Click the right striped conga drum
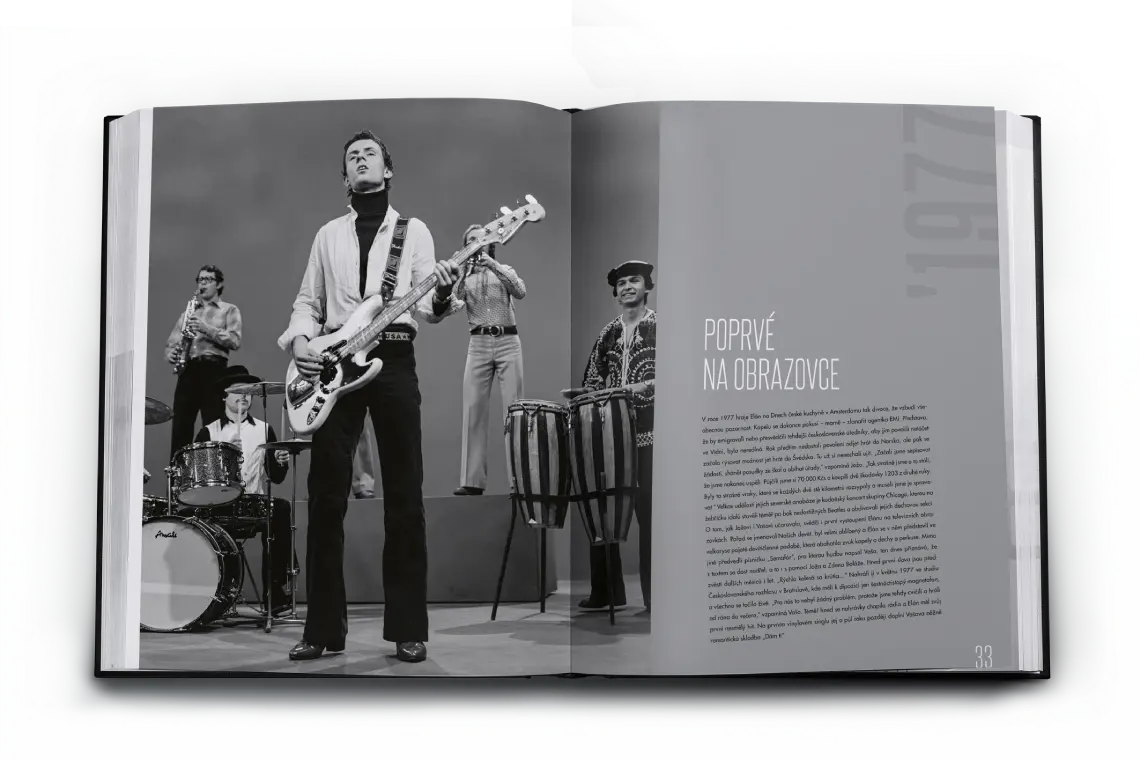The width and height of the screenshot is (1140, 760). (603, 462)
